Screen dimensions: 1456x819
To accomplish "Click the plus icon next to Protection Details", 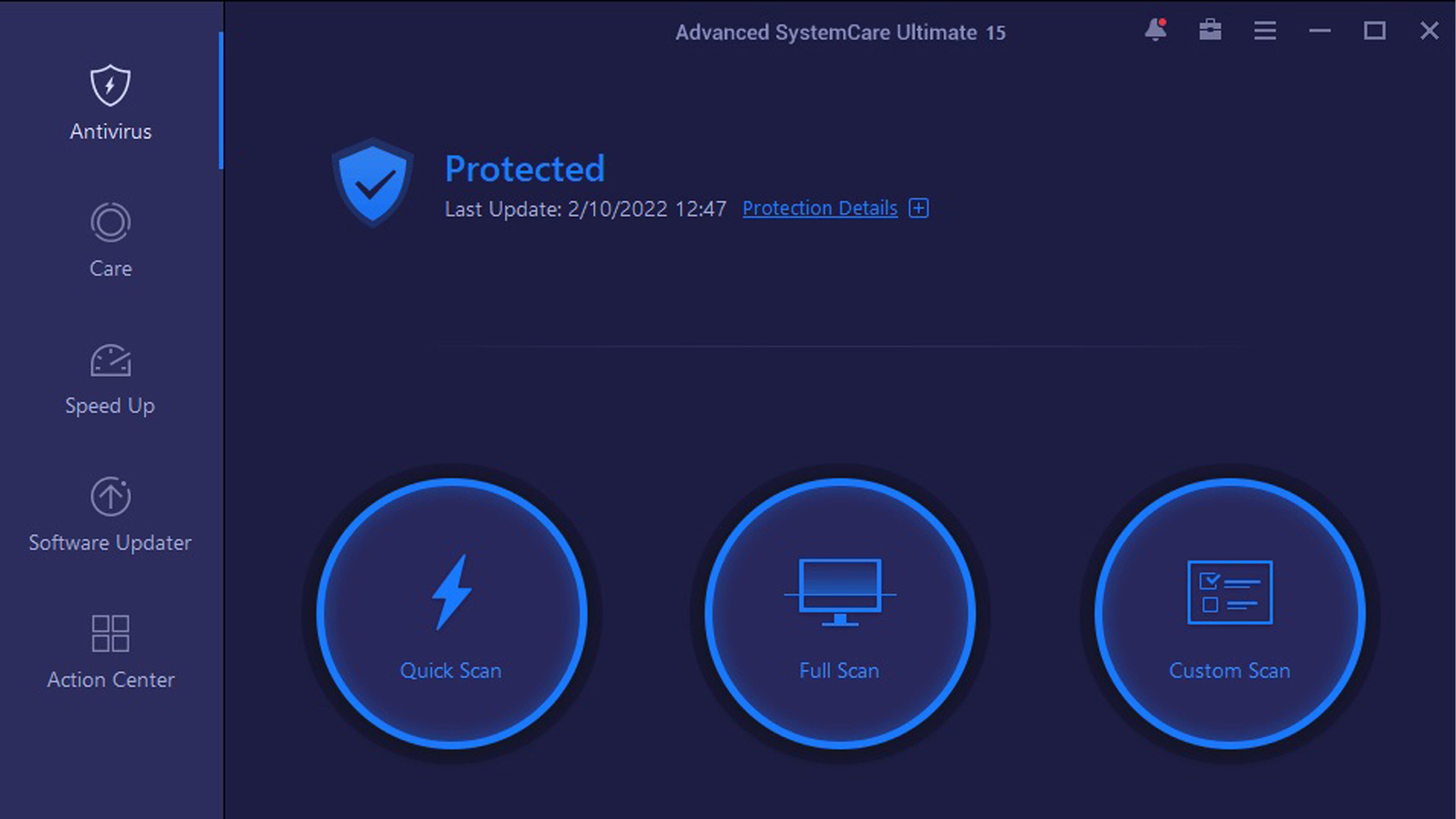I will [918, 208].
